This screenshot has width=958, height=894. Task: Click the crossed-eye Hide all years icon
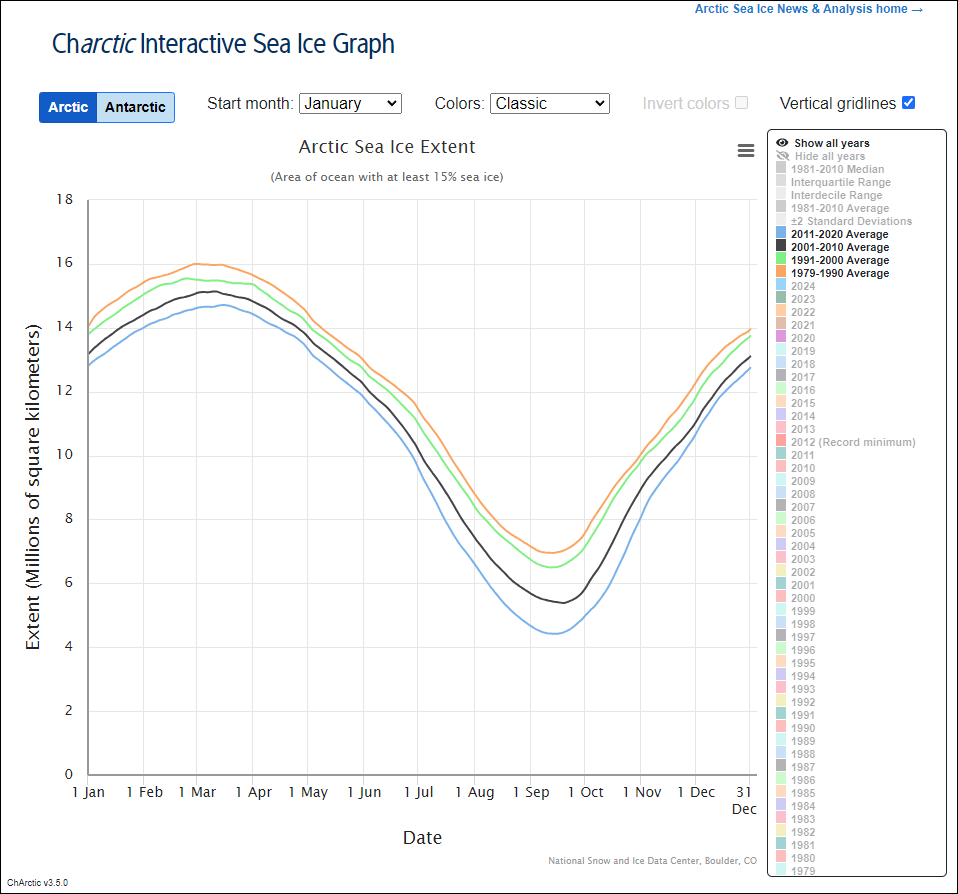point(782,156)
